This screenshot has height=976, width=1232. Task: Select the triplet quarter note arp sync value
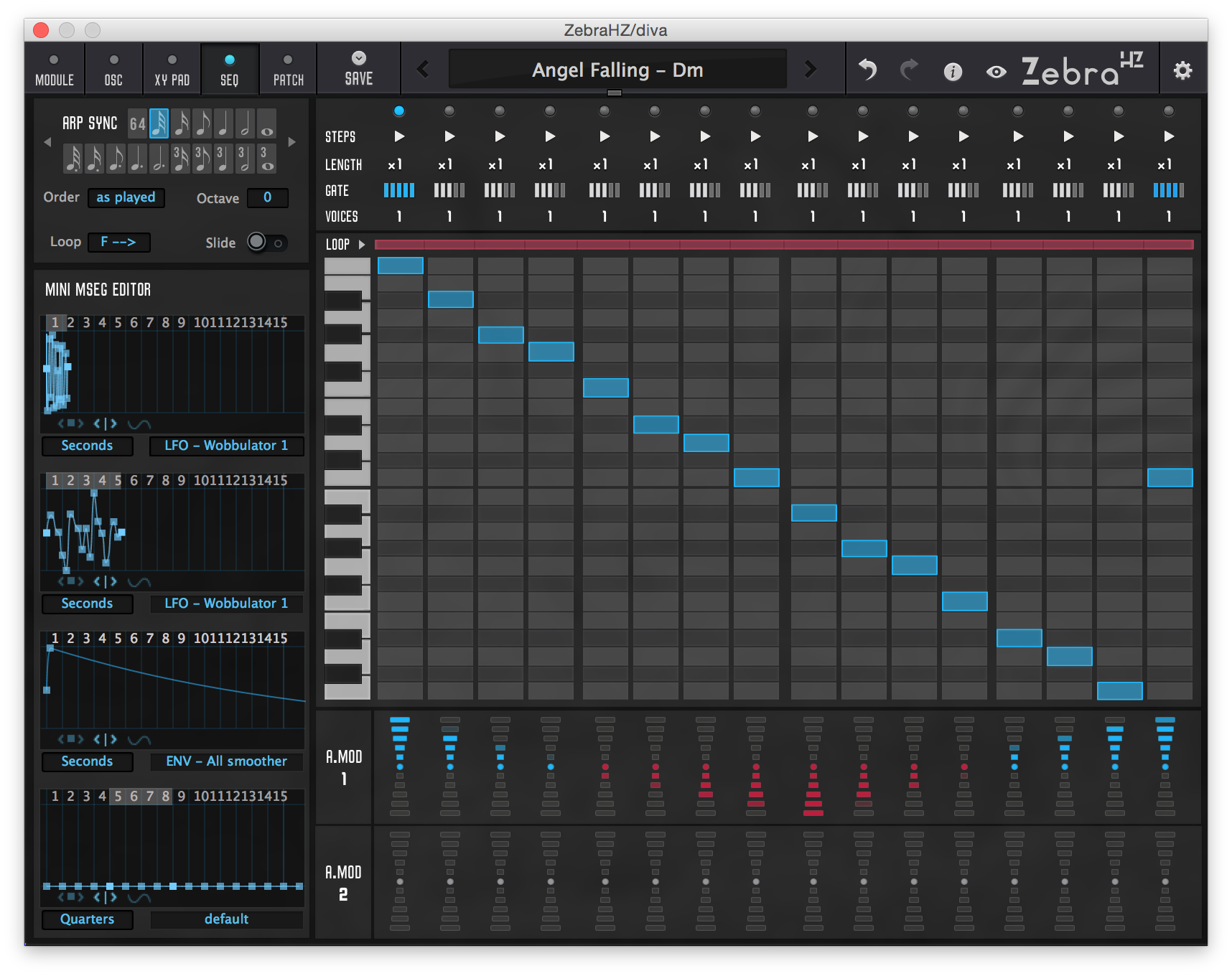click(x=224, y=158)
